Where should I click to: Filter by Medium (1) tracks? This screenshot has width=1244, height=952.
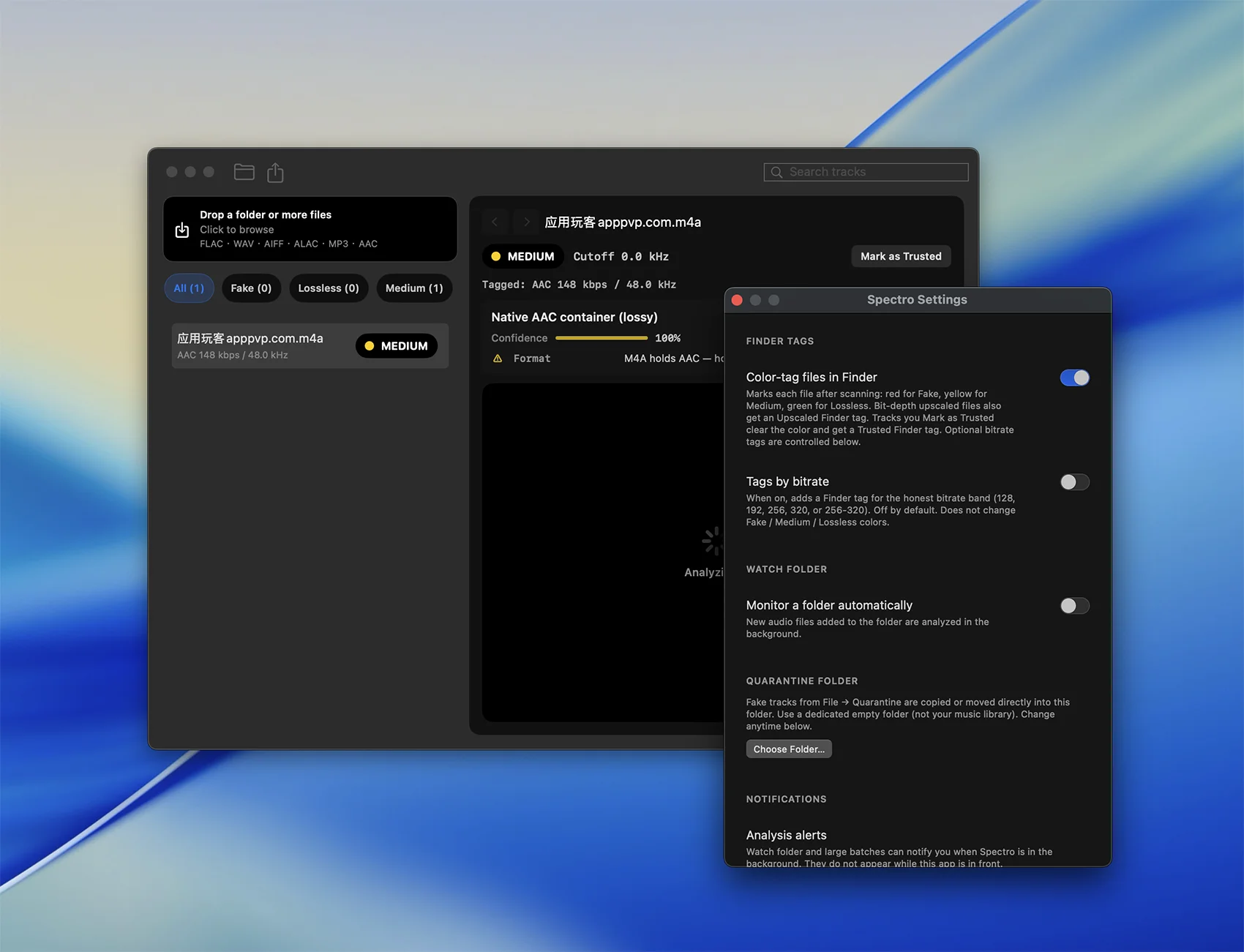(x=414, y=288)
